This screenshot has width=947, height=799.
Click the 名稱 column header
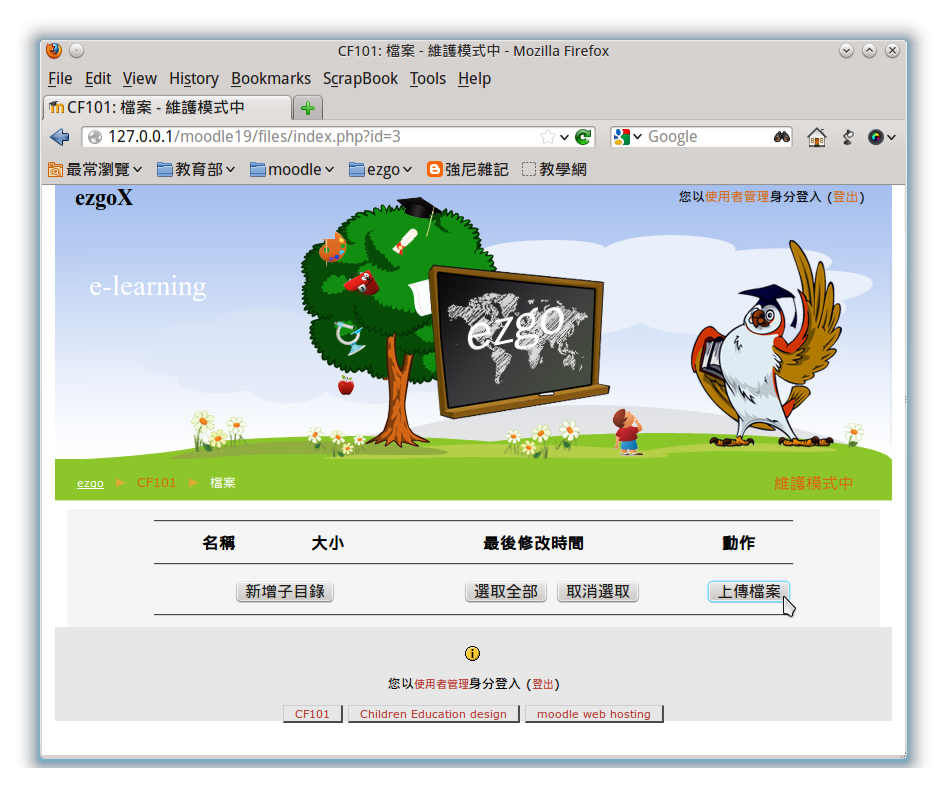[219, 543]
